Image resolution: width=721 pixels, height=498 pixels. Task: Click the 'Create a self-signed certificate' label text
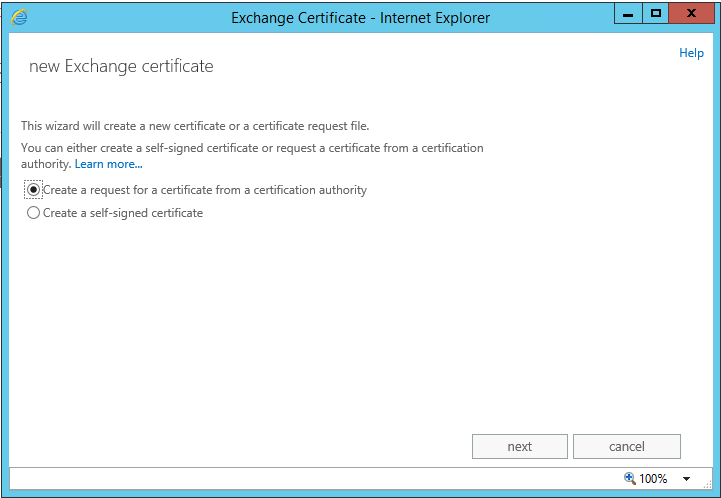coord(122,213)
